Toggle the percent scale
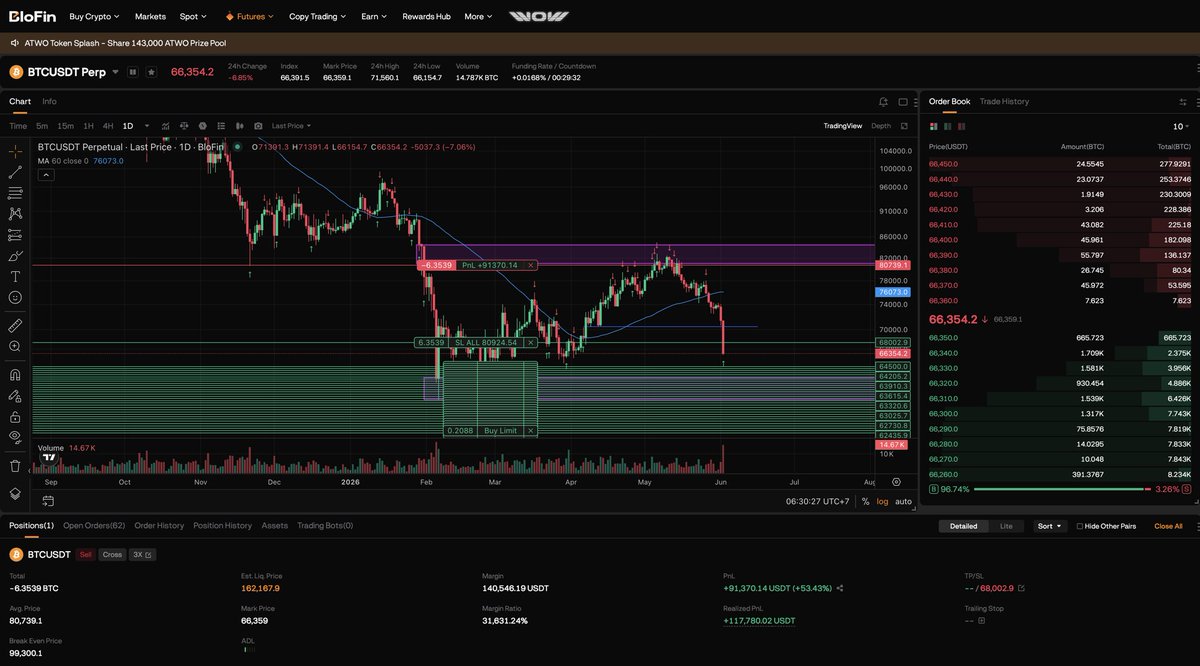The height and width of the screenshot is (666, 1200). [865, 501]
